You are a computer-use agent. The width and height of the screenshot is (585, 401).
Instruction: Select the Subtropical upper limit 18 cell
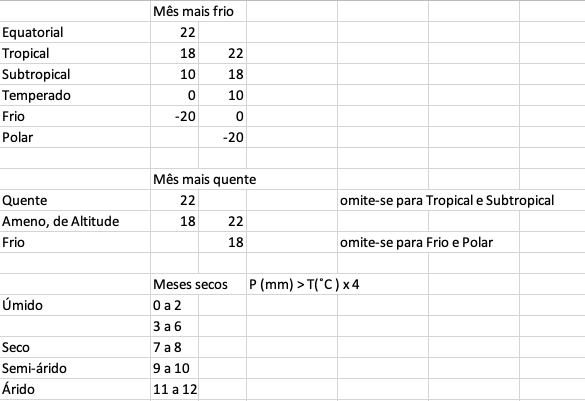pos(222,74)
